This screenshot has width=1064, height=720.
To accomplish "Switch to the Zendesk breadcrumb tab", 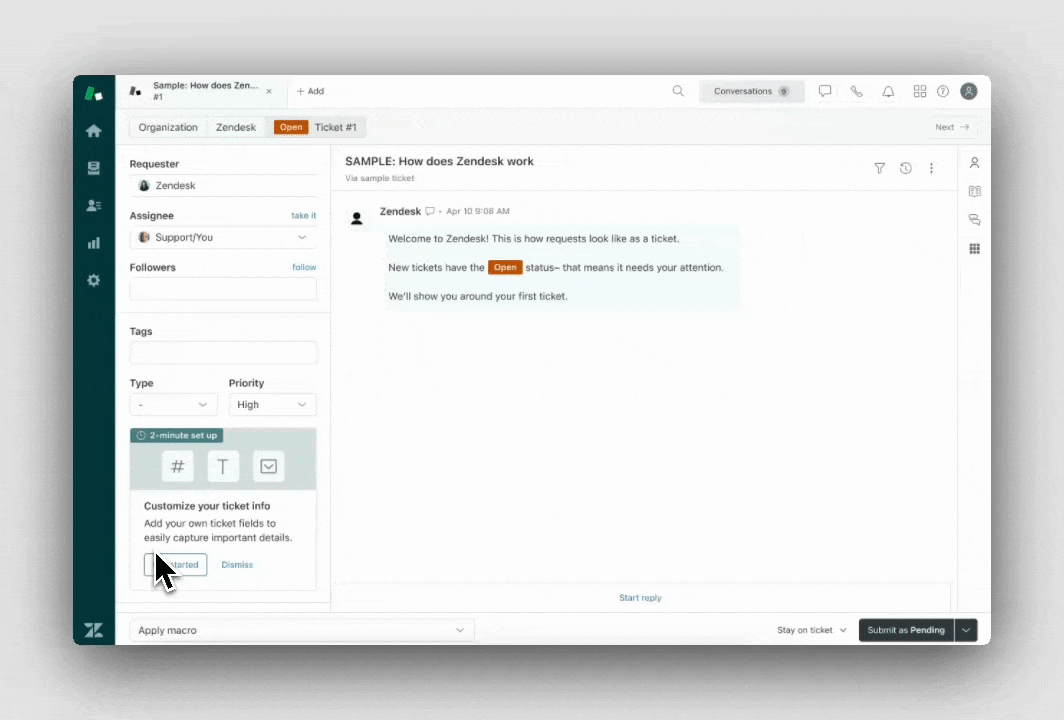I will tap(235, 128).
